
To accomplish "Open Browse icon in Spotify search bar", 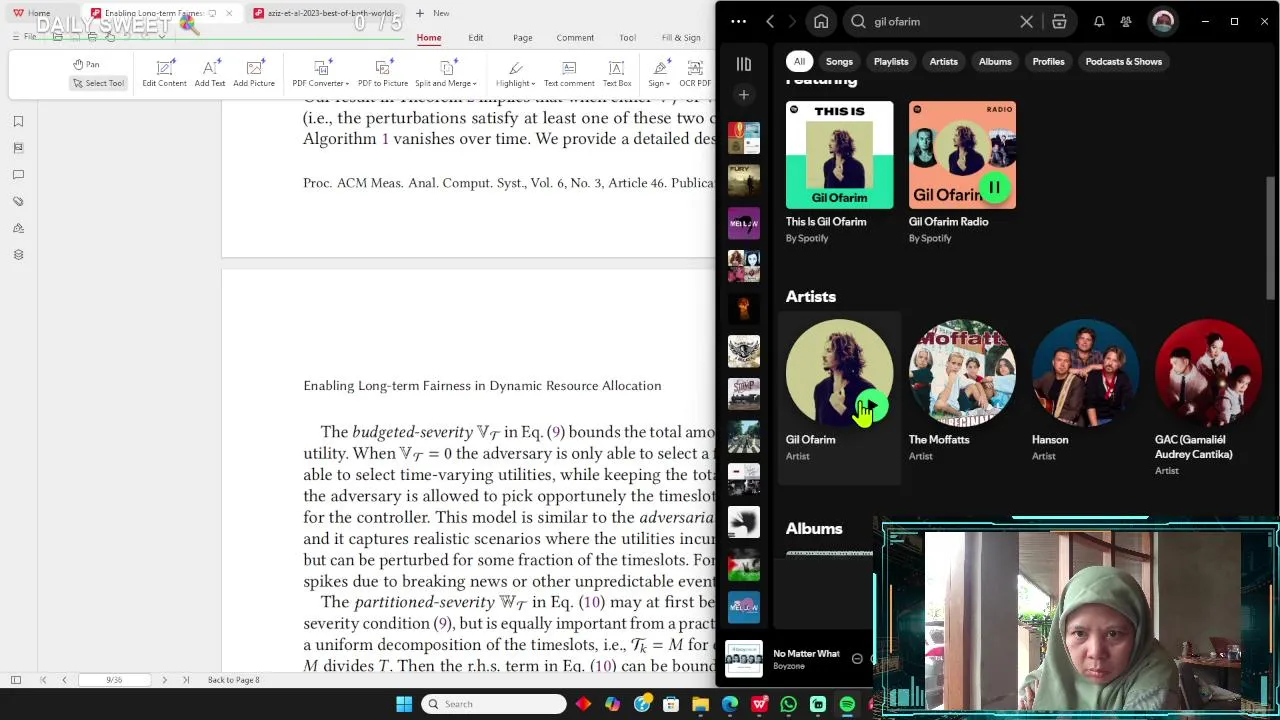I will click(x=1059, y=21).
